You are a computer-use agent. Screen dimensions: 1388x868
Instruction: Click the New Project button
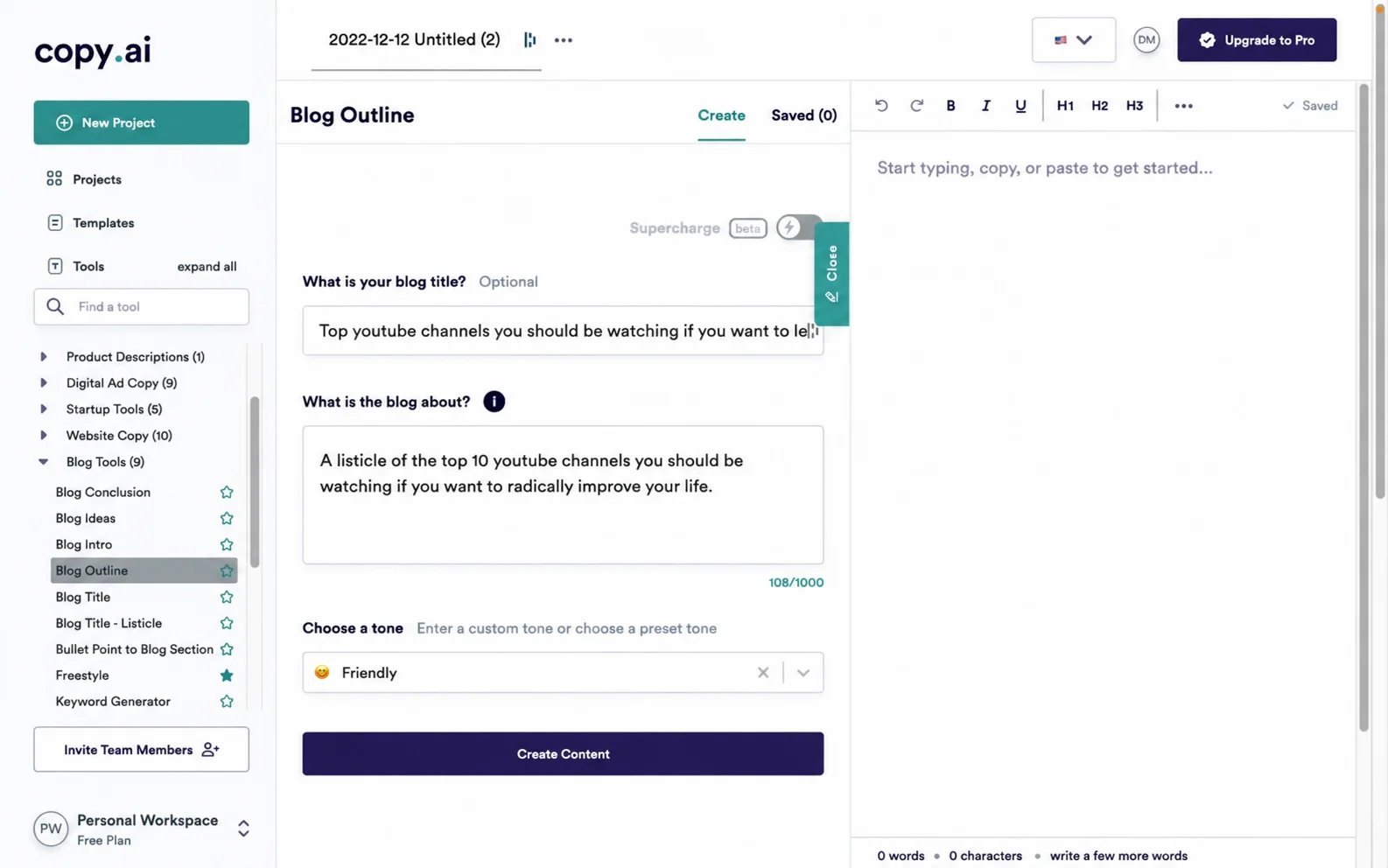(142, 122)
